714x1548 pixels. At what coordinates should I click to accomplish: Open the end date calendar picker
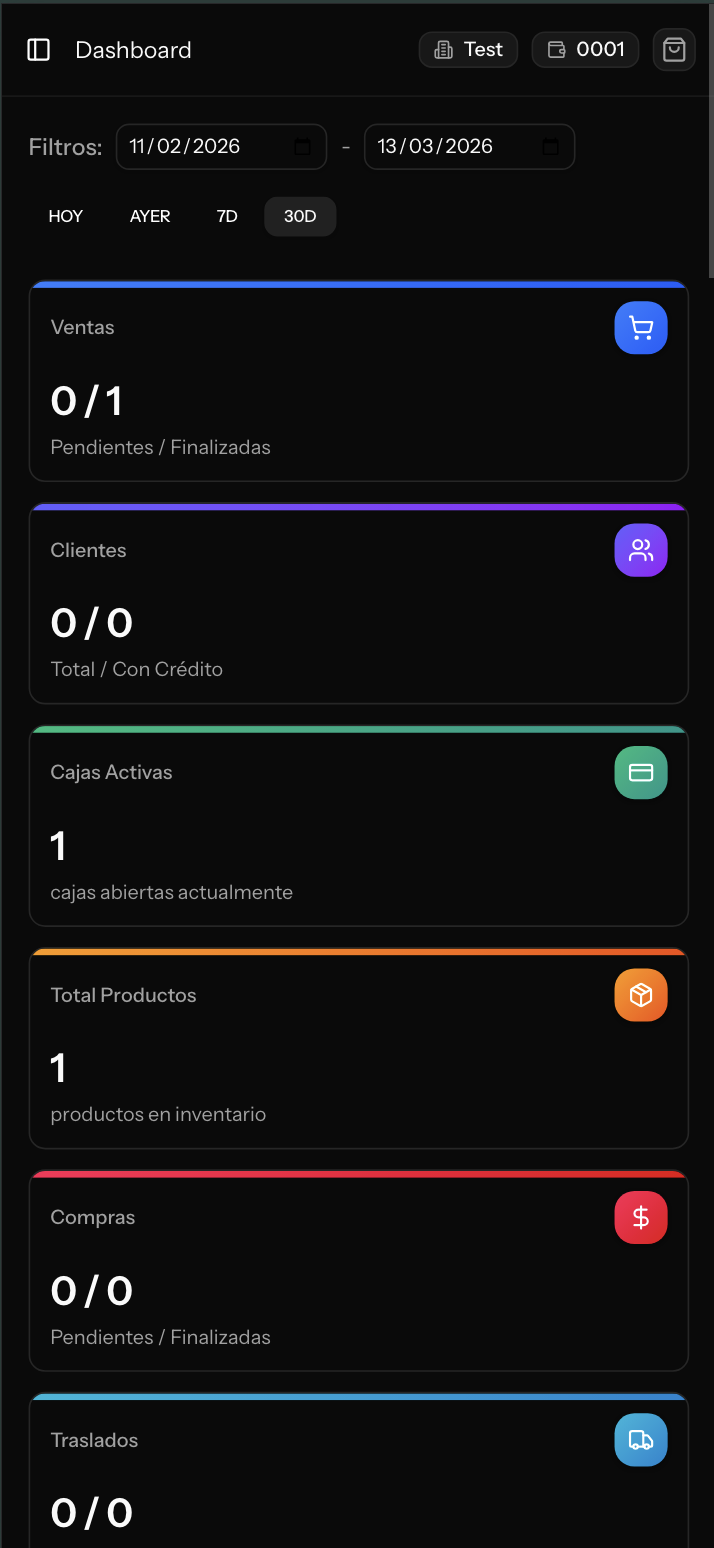pyautogui.click(x=550, y=146)
